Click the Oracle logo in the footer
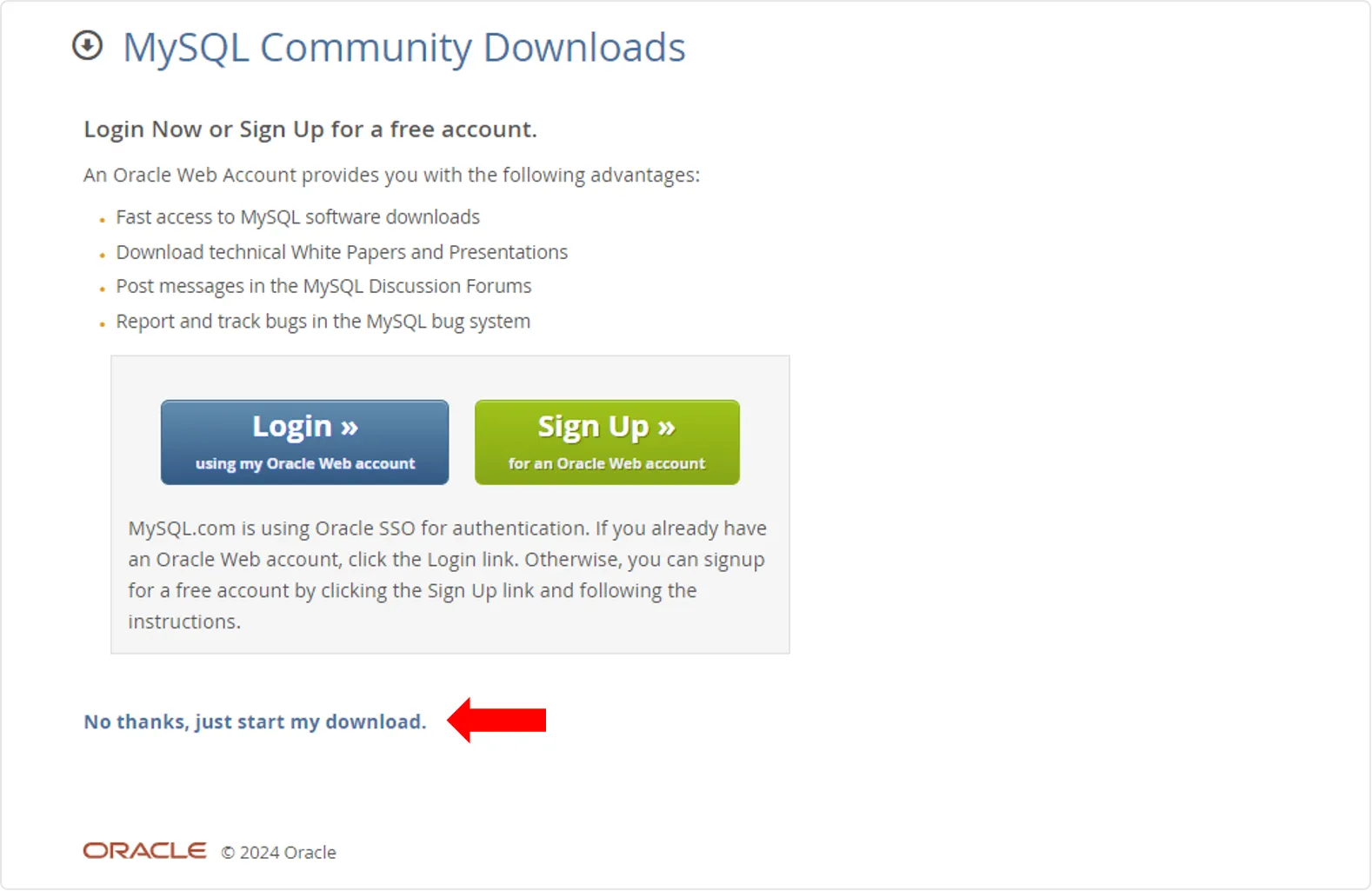Viewport: 1372px width, 891px height. point(144,850)
